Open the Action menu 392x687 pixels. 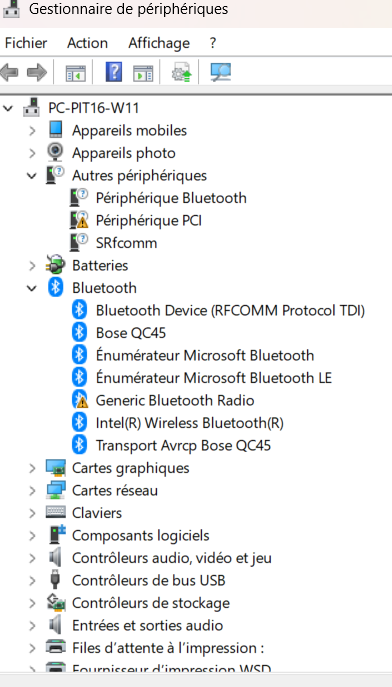[x=87, y=43]
